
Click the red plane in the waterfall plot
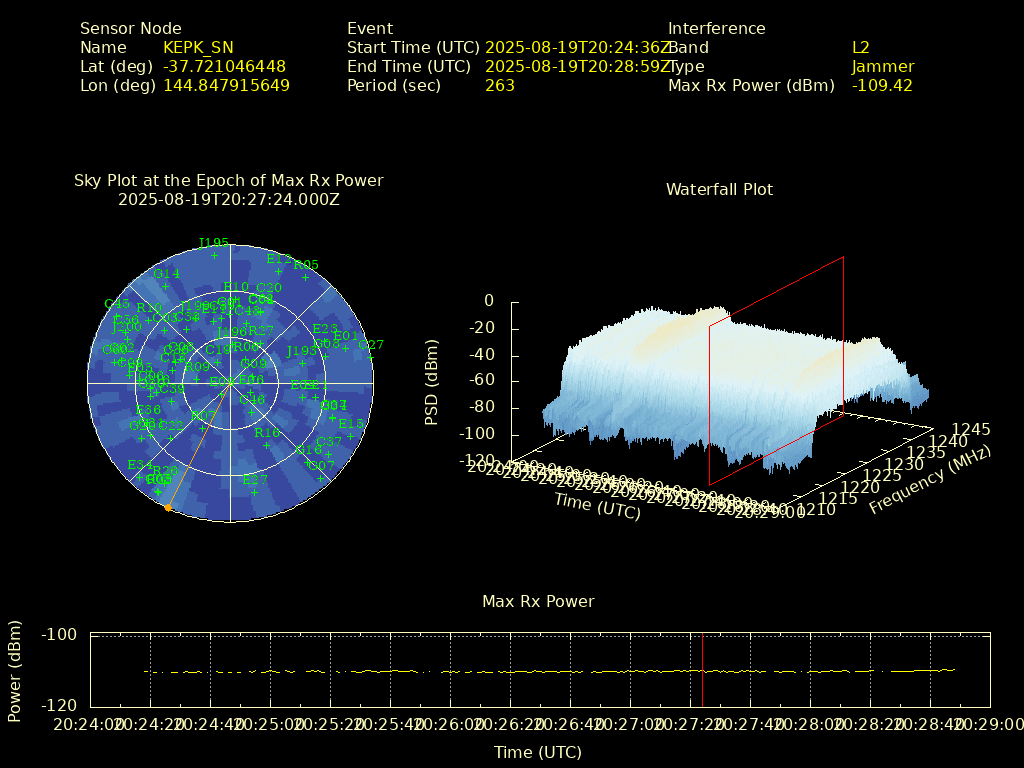pos(776,360)
